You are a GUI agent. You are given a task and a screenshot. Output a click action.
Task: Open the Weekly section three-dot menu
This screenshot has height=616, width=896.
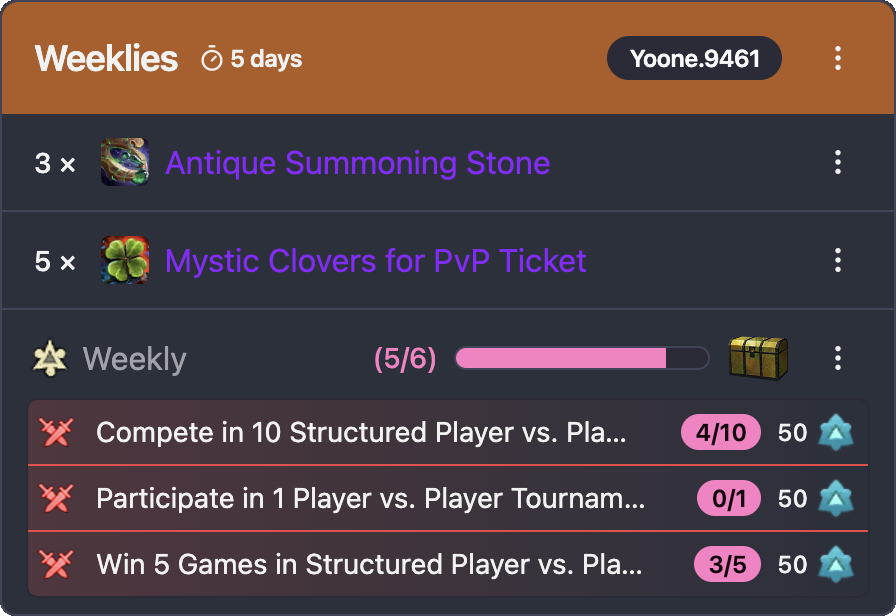coord(838,358)
